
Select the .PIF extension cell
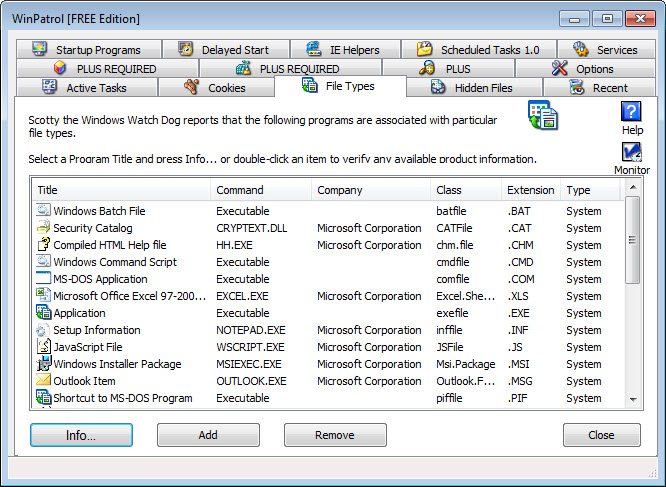pos(518,398)
